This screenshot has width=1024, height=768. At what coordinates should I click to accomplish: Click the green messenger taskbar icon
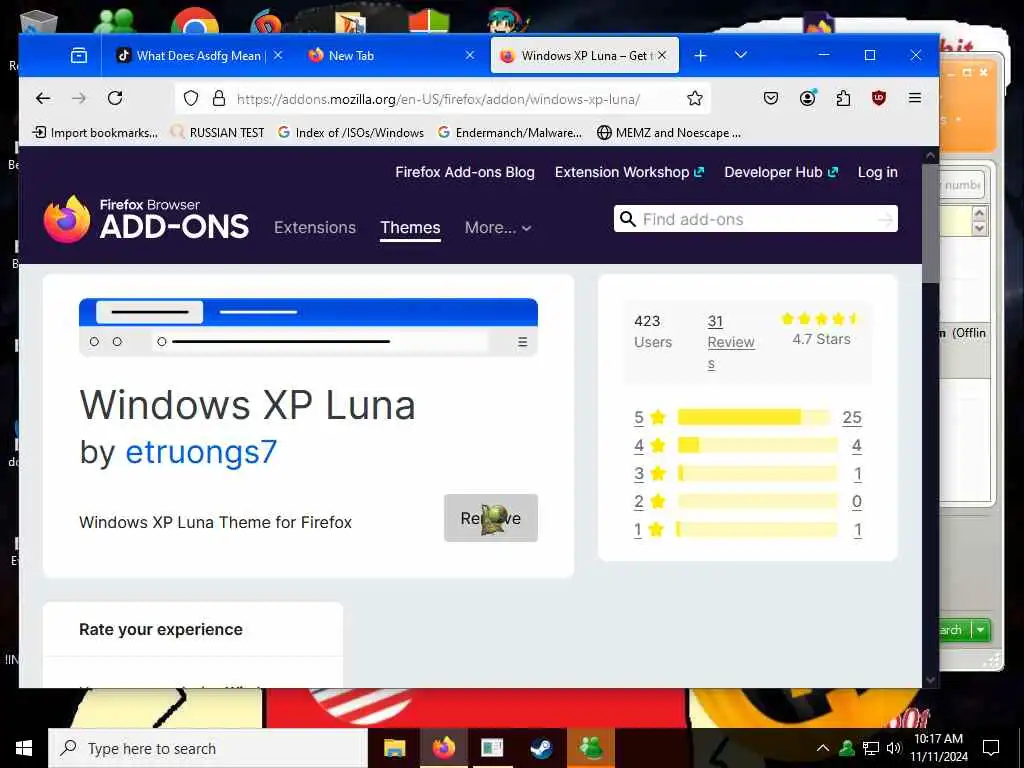pos(591,748)
